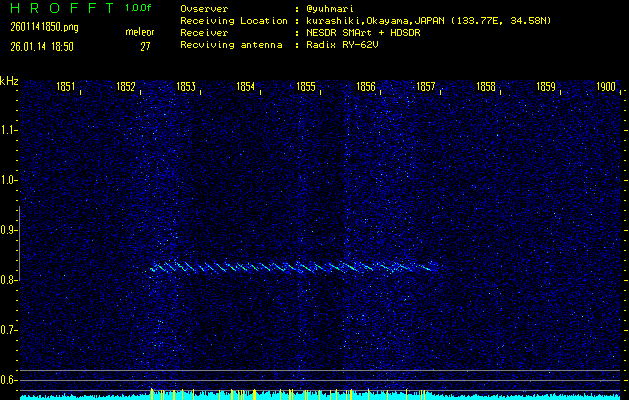The height and width of the screenshot is (400, 629).
Task: Click the observer name @yuhmari
Action: tap(330, 9)
